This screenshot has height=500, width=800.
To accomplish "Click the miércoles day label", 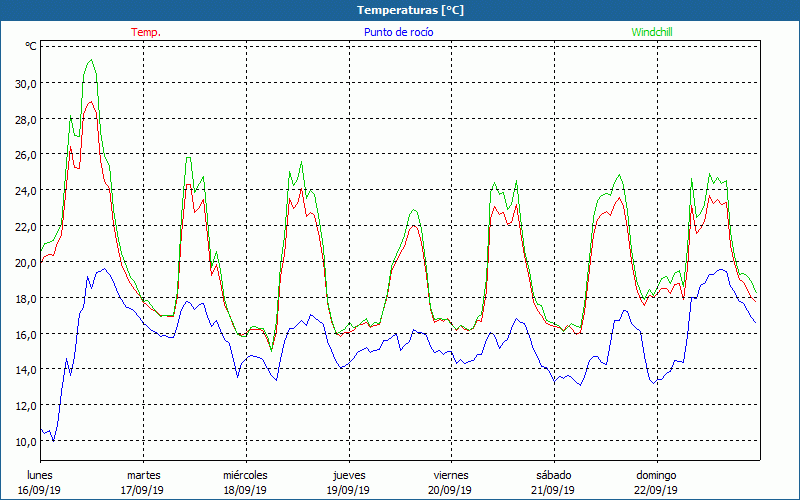I will (x=245, y=475).
